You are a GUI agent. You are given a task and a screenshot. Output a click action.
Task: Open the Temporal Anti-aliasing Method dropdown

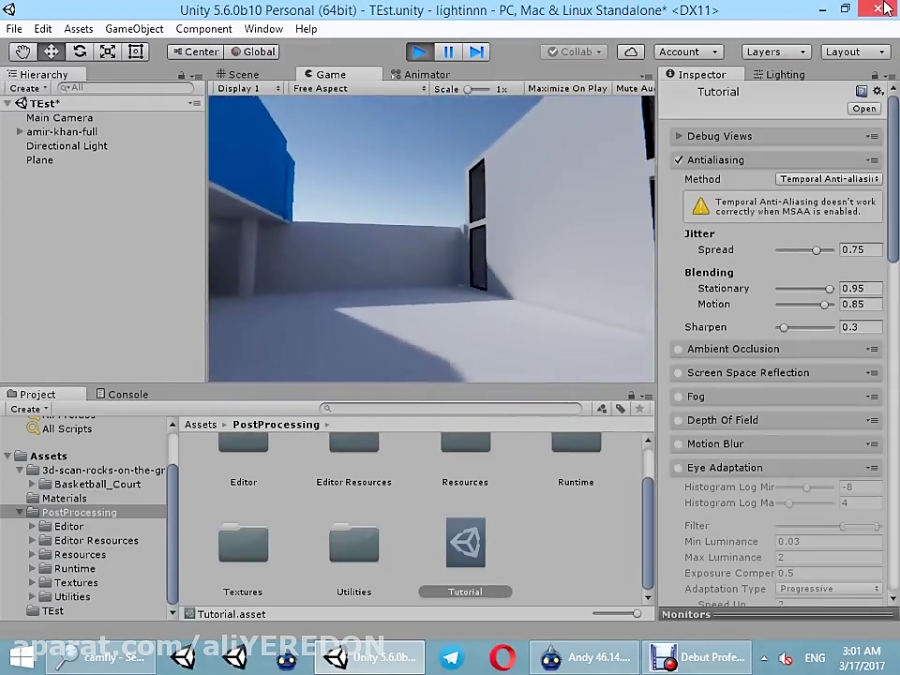[x=828, y=178]
